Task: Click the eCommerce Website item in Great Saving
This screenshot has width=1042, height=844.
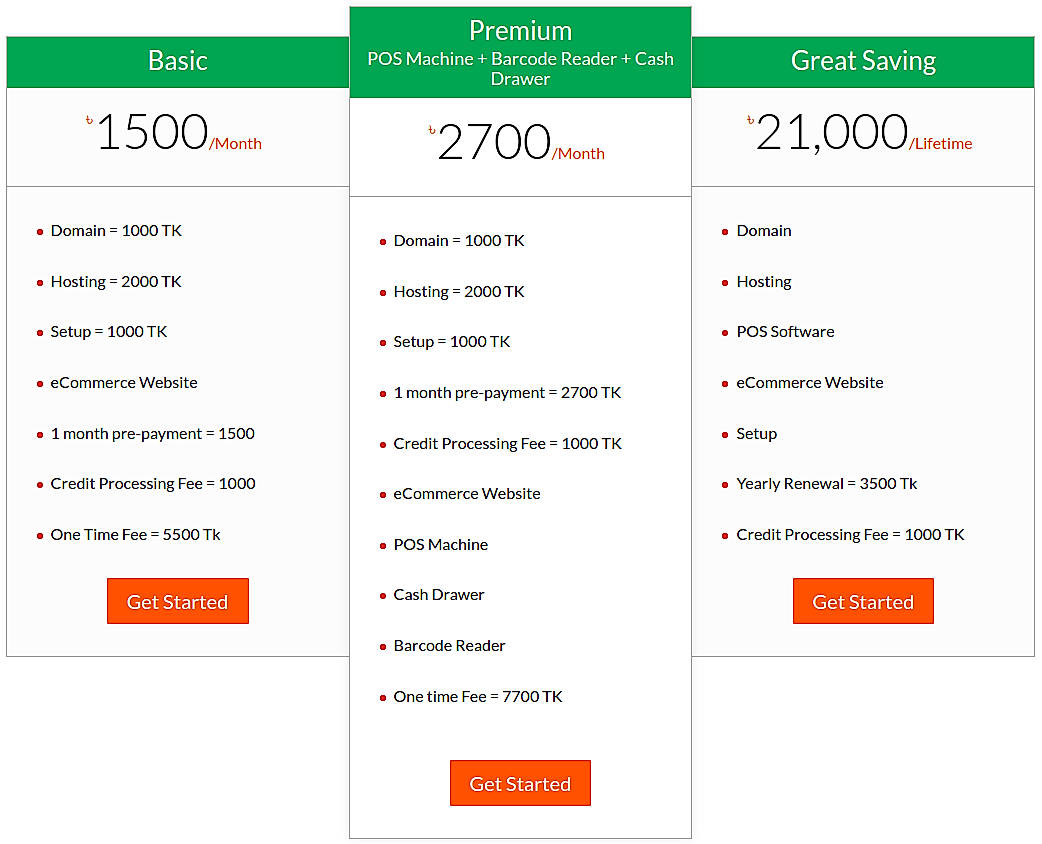Action: (x=809, y=382)
